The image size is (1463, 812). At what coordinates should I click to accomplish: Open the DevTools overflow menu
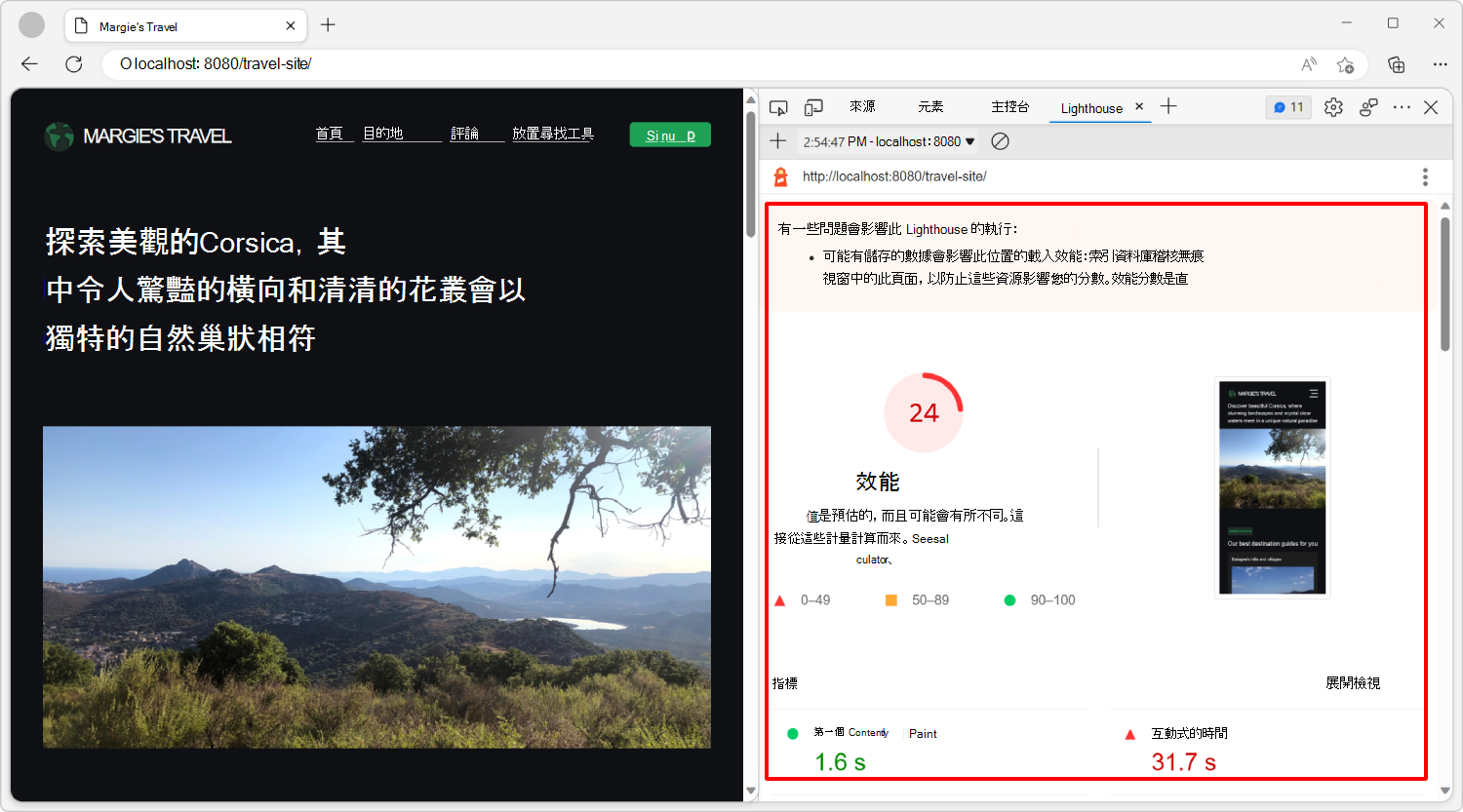pyautogui.click(x=1402, y=107)
